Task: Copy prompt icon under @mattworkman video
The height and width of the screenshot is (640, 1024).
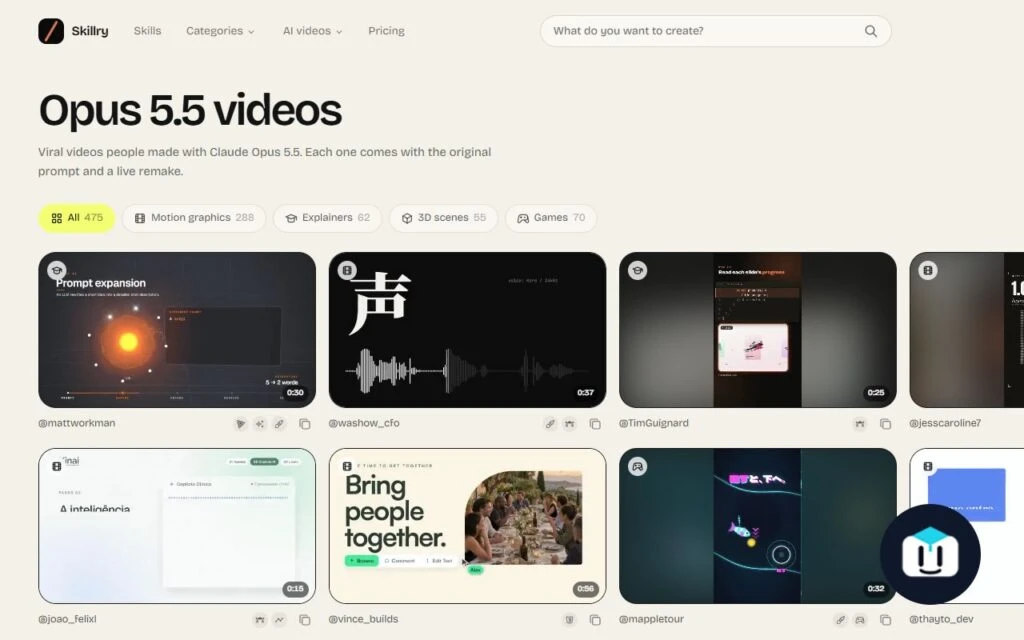Action: [x=304, y=424]
